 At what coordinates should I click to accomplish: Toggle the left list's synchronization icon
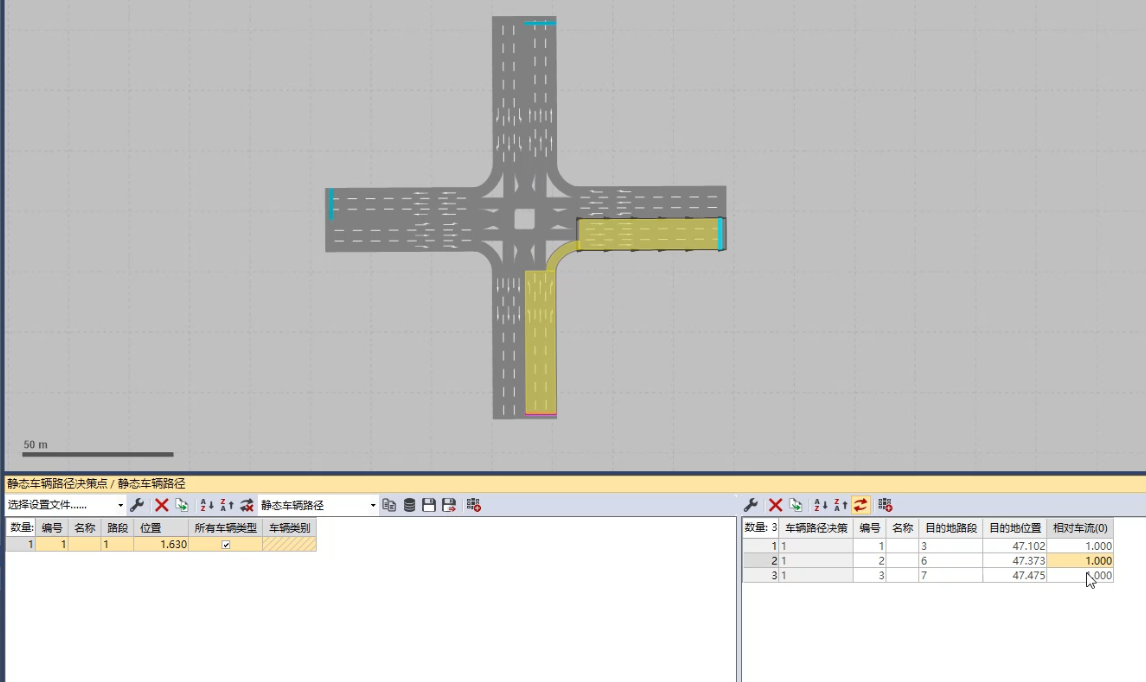pyautogui.click(x=247, y=505)
